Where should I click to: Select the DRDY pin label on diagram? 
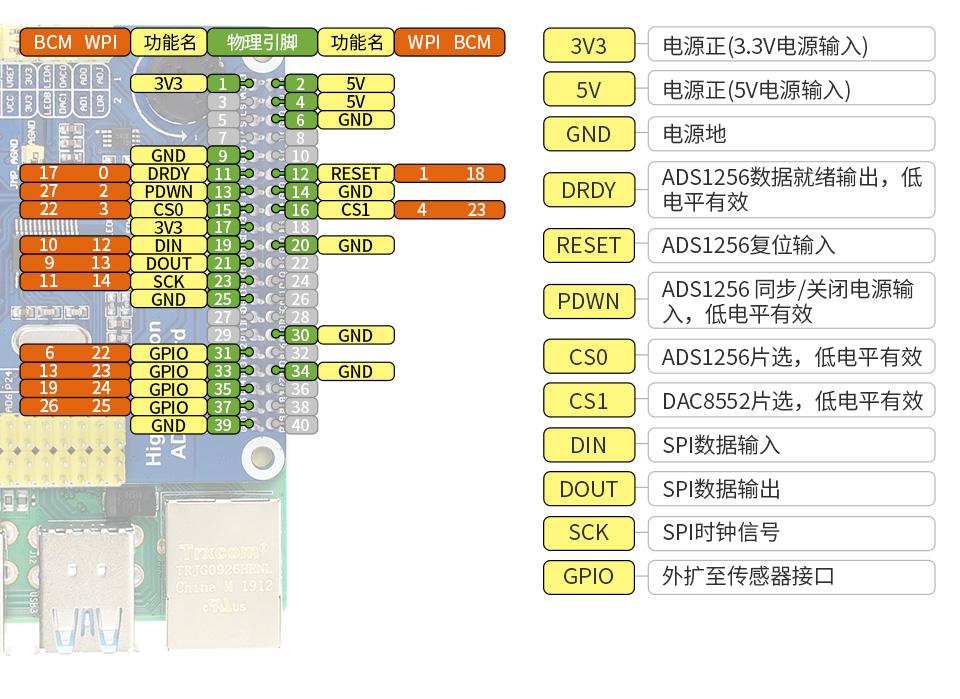[x=168, y=174]
